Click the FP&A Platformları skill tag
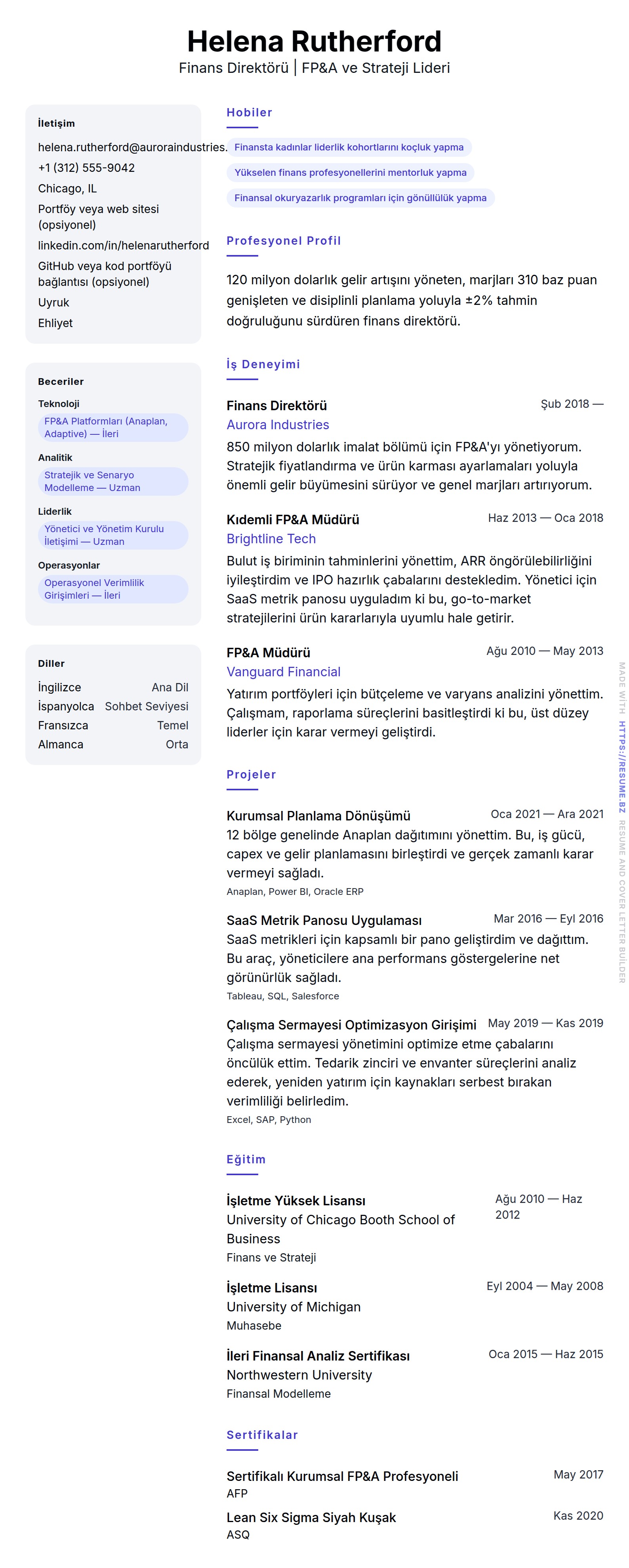The height and width of the screenshot is (1568, 629). tap(112, 427)
